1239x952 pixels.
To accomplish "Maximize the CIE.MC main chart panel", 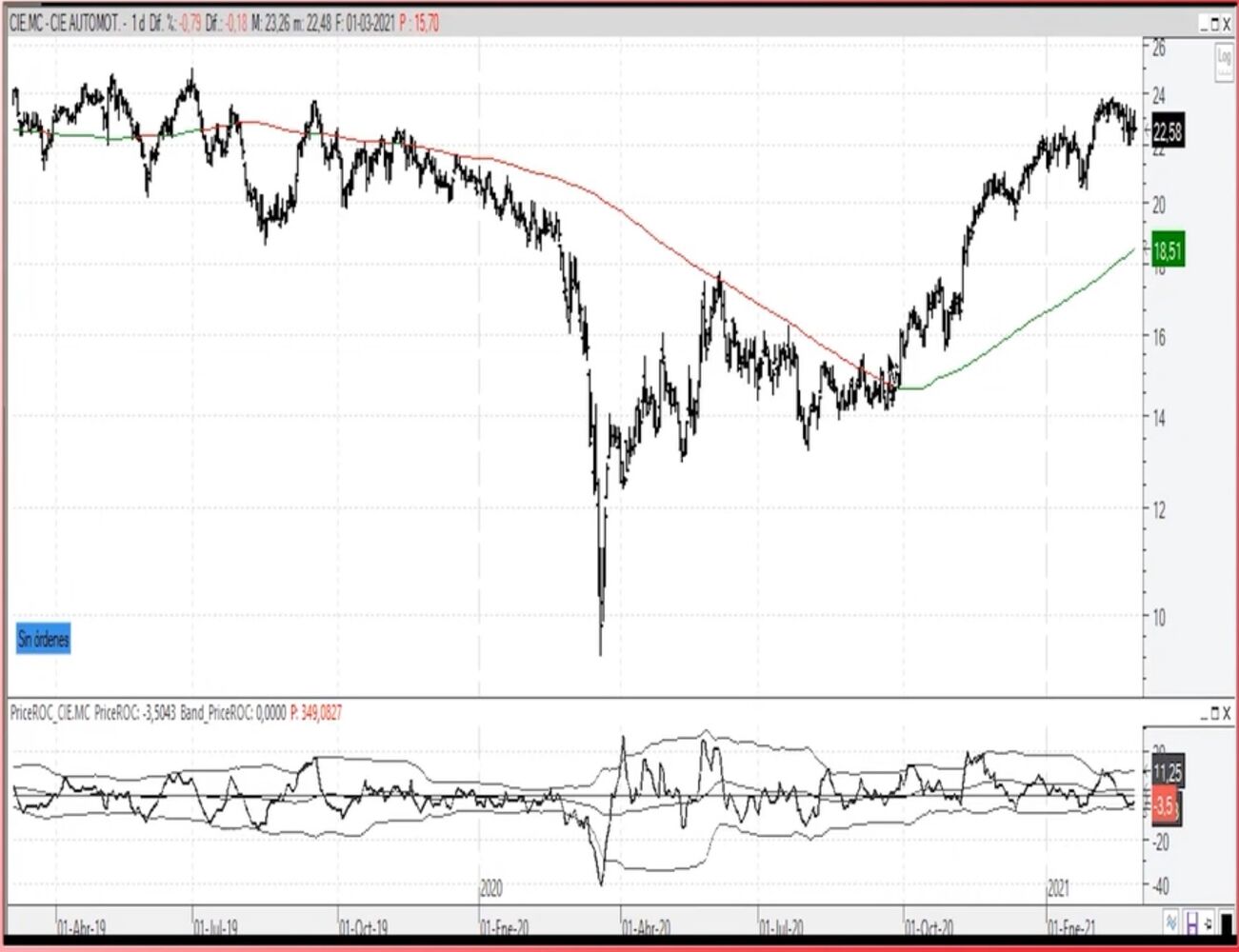I will (1215, 24).
